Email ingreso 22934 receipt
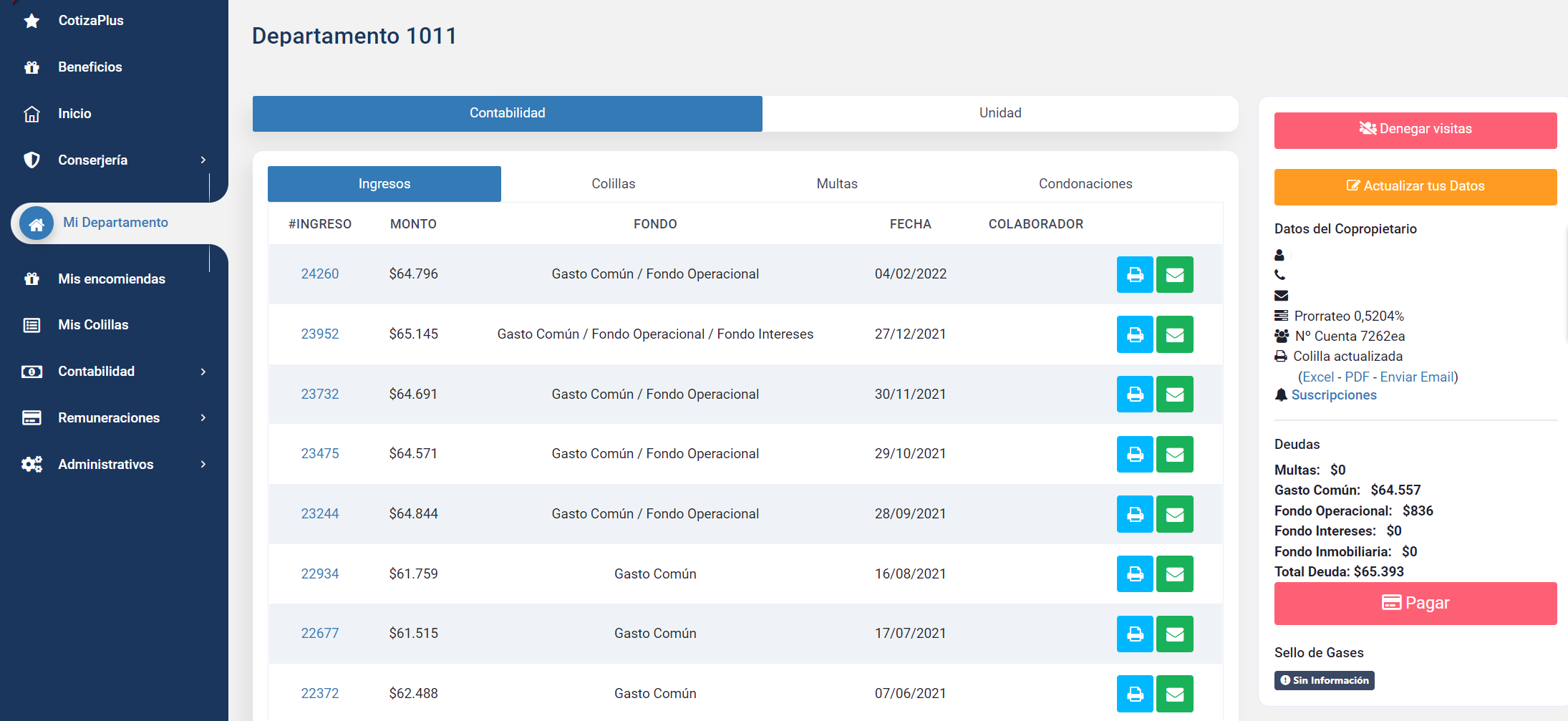 pyautogui.click(x=1175, y=574)
